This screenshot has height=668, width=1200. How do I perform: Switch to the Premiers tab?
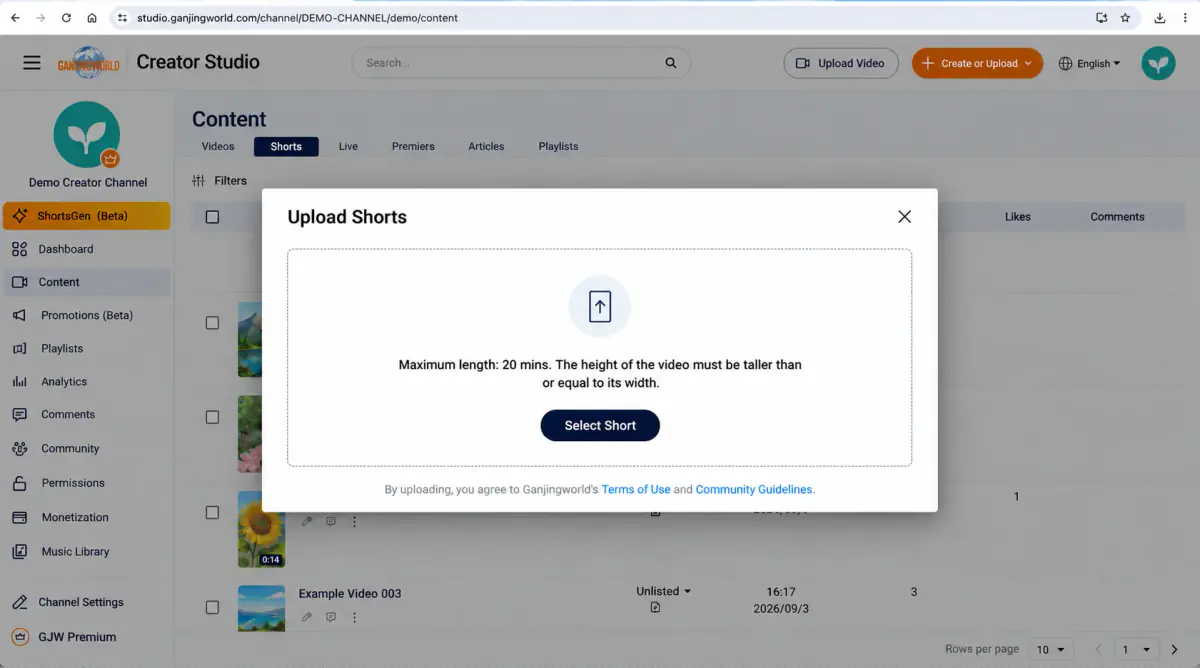coord(413,146)
